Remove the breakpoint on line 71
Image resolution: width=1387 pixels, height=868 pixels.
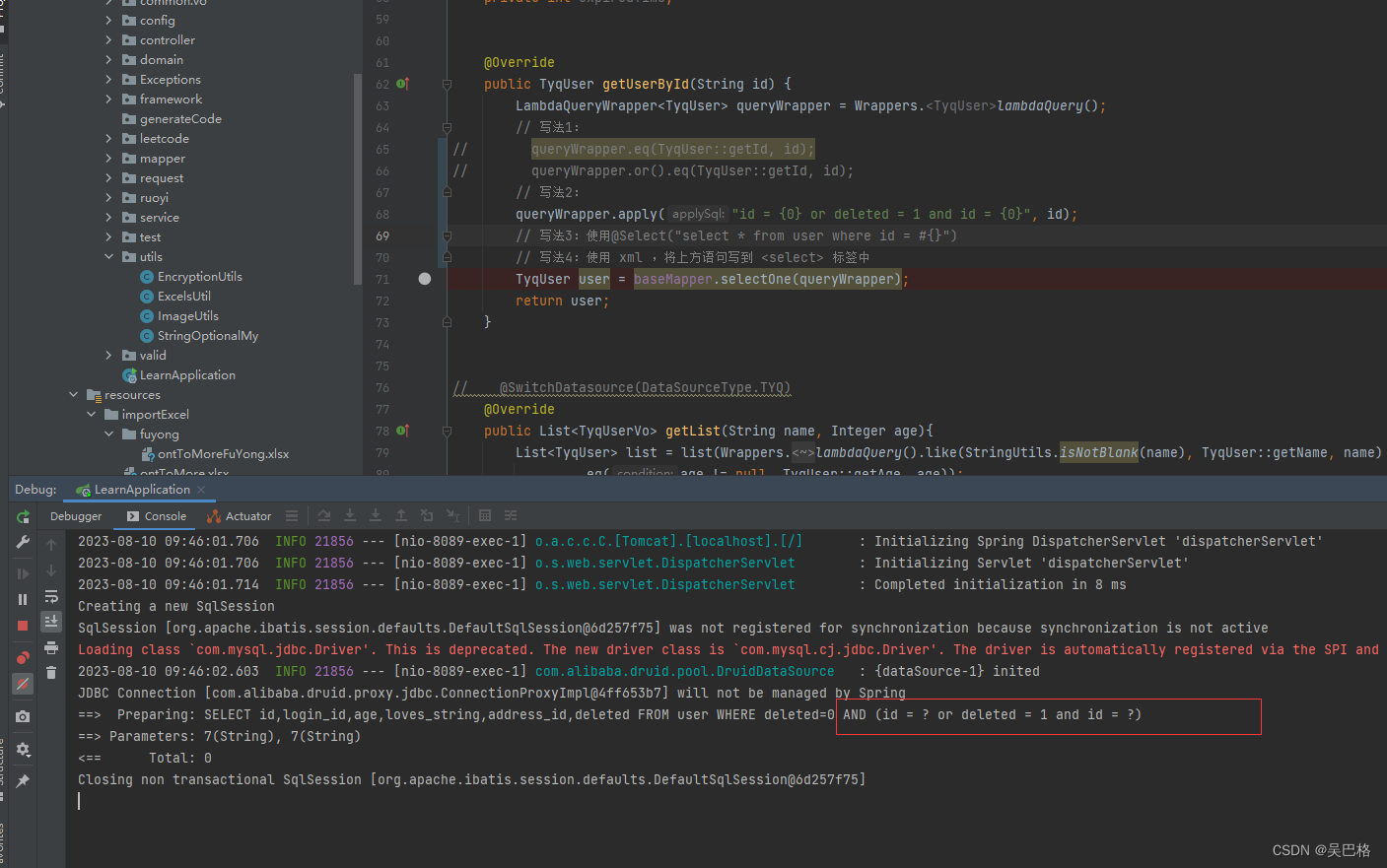[x=425, y=279]
